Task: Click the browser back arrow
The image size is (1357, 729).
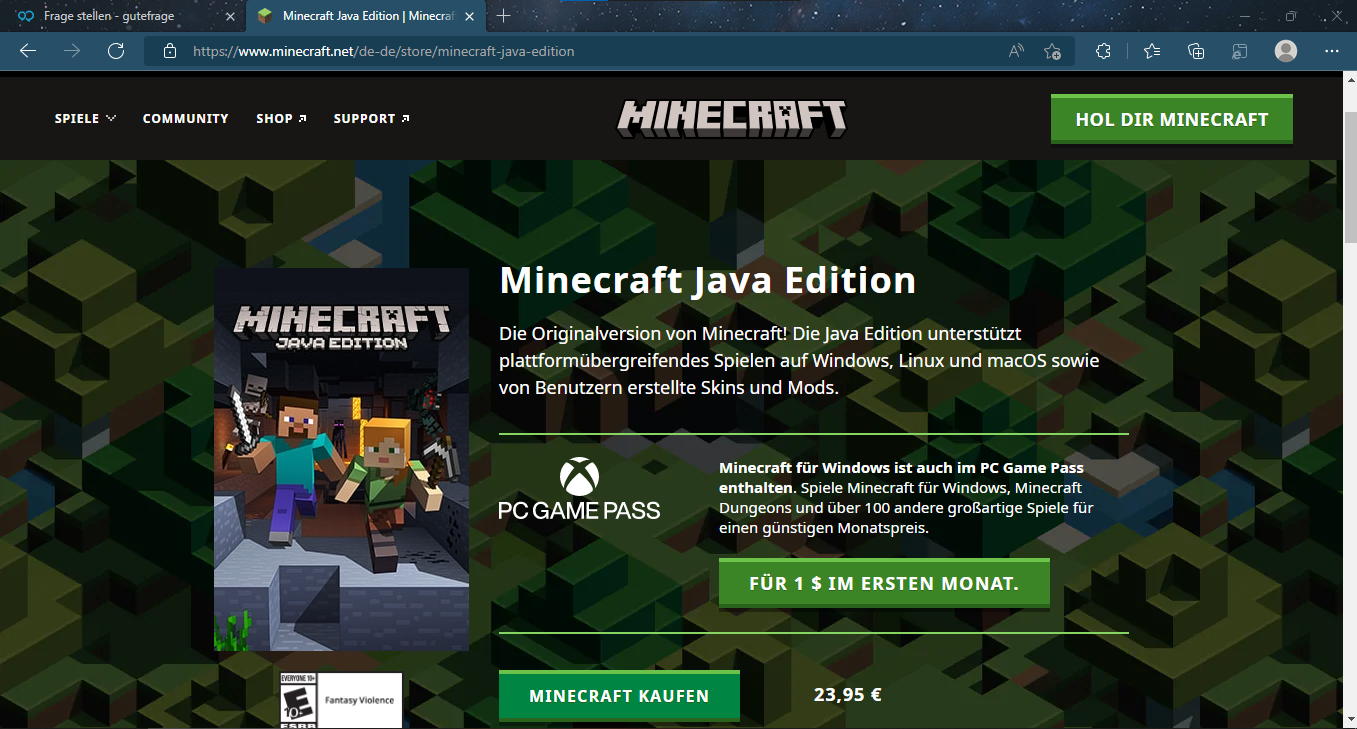Action: pos(28,51)
